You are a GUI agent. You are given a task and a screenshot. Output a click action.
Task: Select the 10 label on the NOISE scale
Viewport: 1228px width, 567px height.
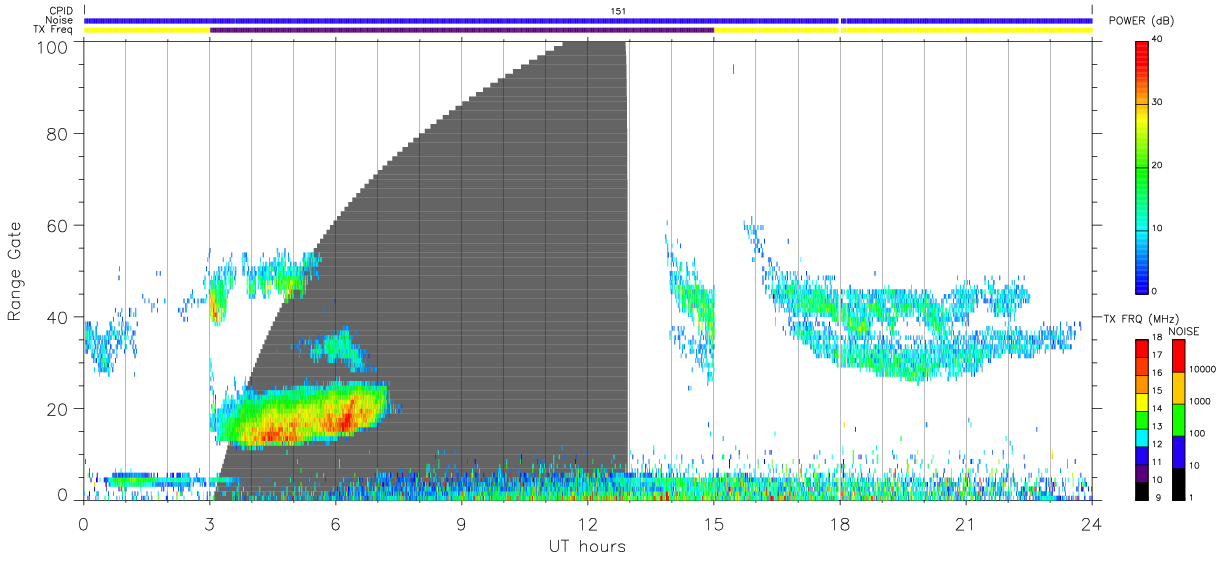pos(1195,465)
